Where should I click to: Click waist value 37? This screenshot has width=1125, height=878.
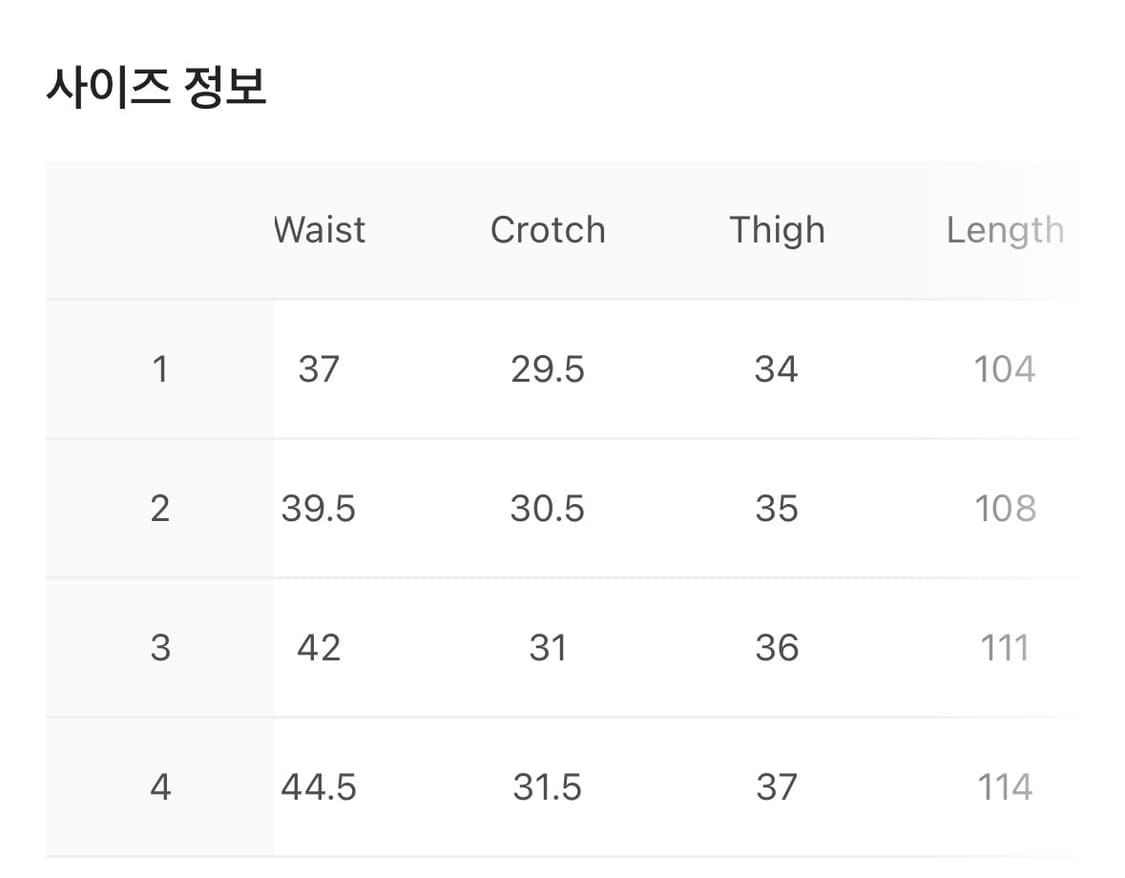pos(319,370)
